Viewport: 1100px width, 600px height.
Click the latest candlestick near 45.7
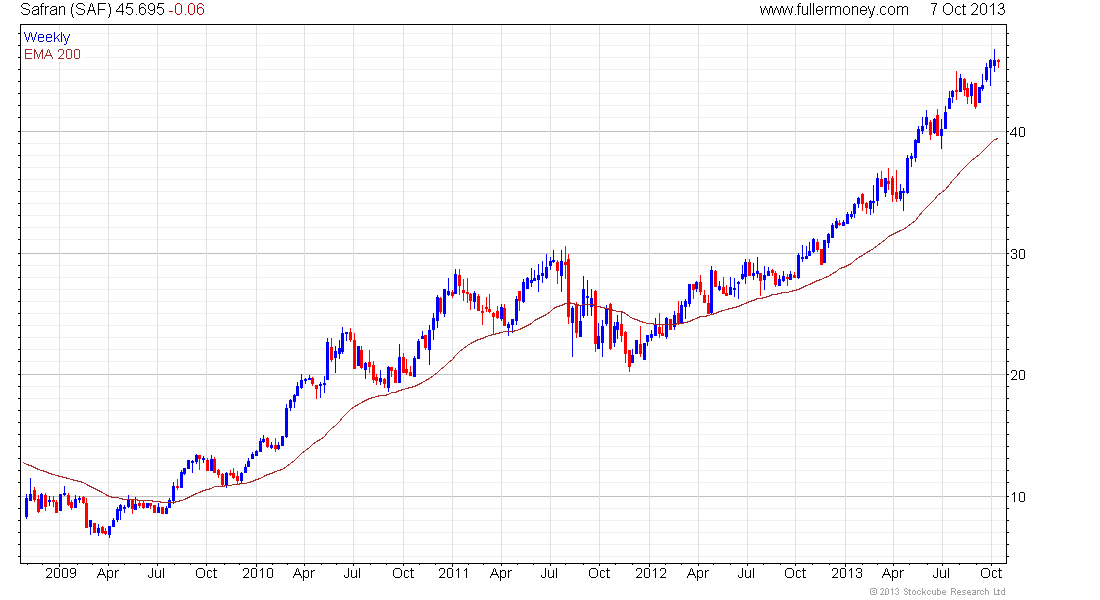(x=998, y=63)
